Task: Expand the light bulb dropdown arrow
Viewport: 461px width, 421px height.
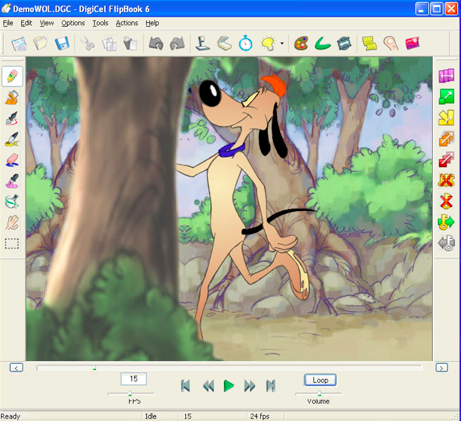Action: click(282, 43)
